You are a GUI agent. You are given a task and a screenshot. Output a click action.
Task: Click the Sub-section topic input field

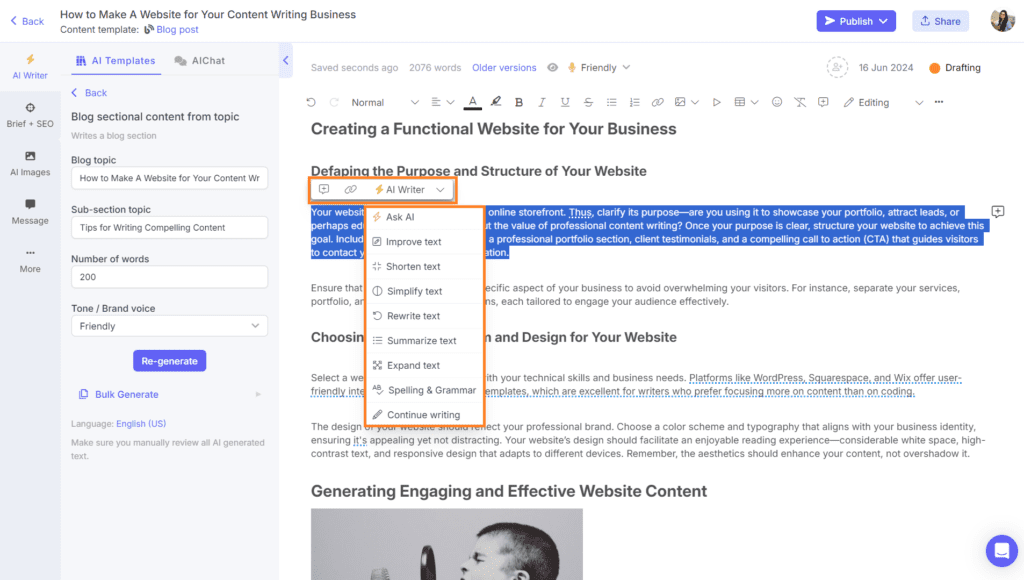click(169, 227)
